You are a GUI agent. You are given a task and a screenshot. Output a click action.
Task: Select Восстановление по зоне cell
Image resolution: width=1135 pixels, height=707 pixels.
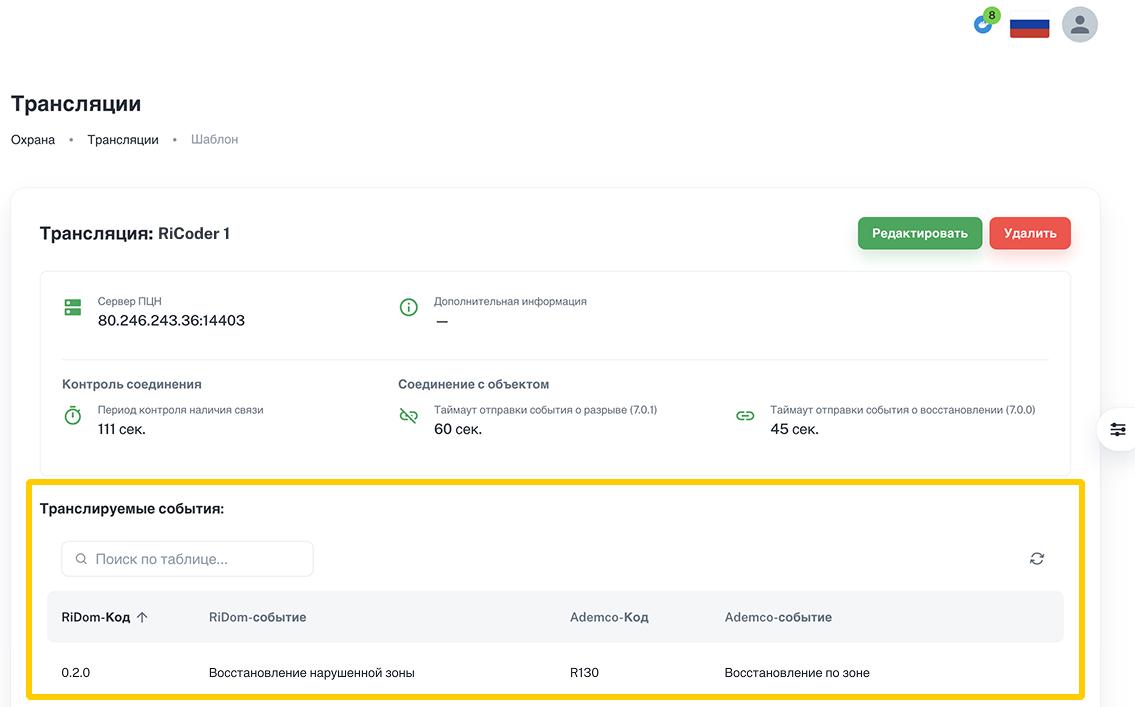[x=797, y=672]
